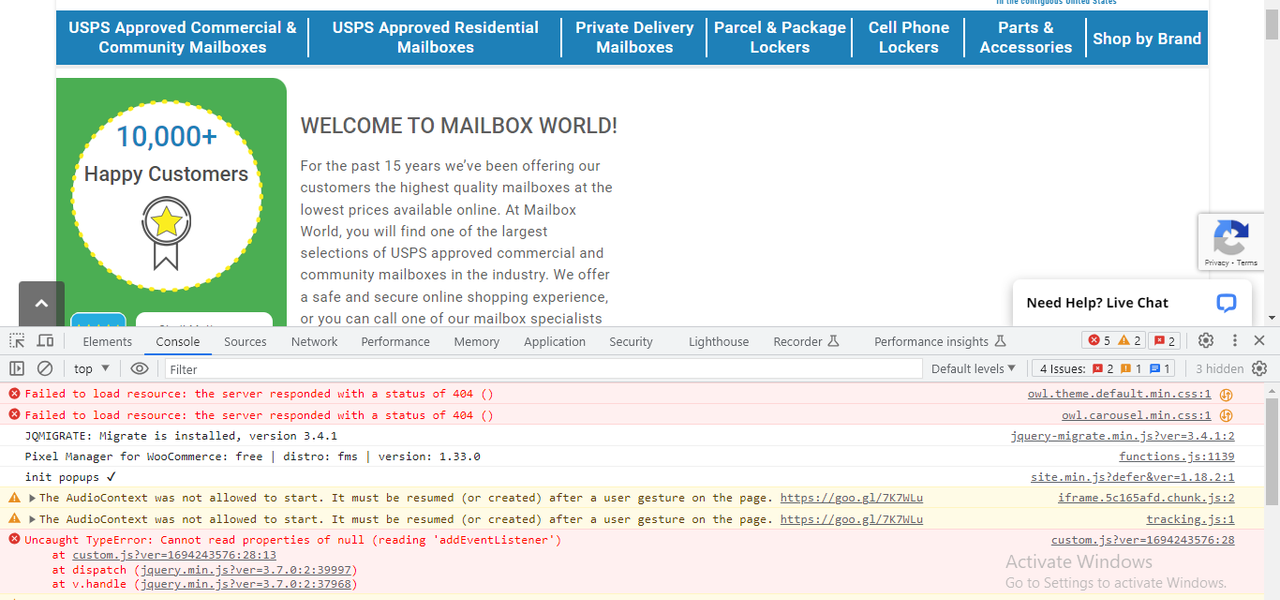Open the owl.theme.default.min.css:1 source link
Image resolution: width=1280 pixels, height=600 pixels.
[x=1119, y=394]
